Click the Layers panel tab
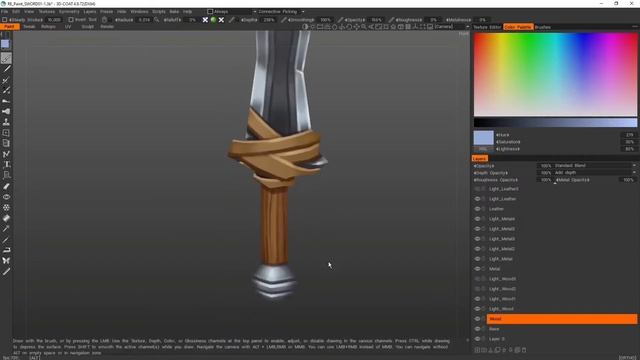The width and height of the screenshot is (640, 360). coord(480,158)
